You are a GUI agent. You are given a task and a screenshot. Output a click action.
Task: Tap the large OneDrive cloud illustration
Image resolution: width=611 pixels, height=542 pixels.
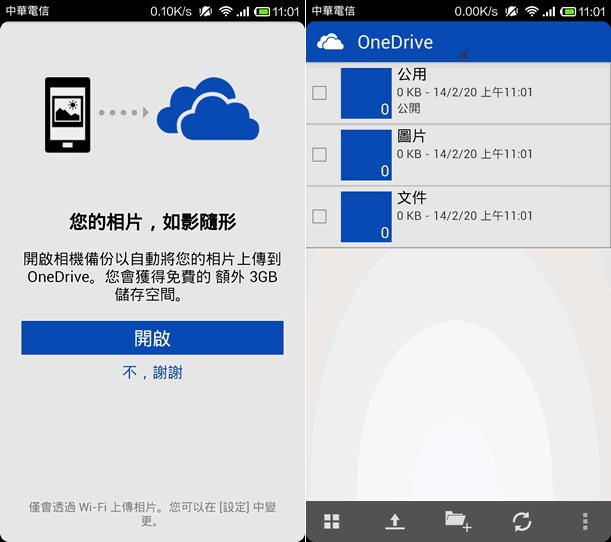(x=208, y=109)
